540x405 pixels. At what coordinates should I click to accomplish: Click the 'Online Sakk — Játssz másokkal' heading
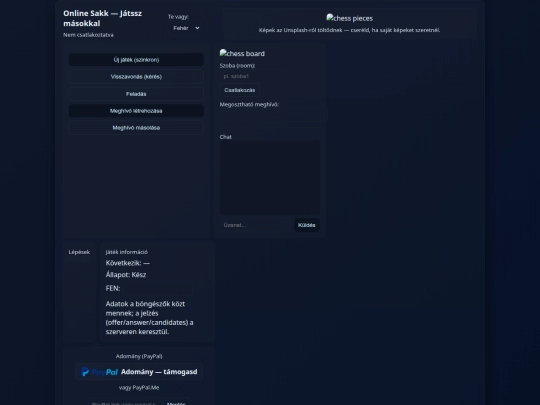click(x=103, y=18)
